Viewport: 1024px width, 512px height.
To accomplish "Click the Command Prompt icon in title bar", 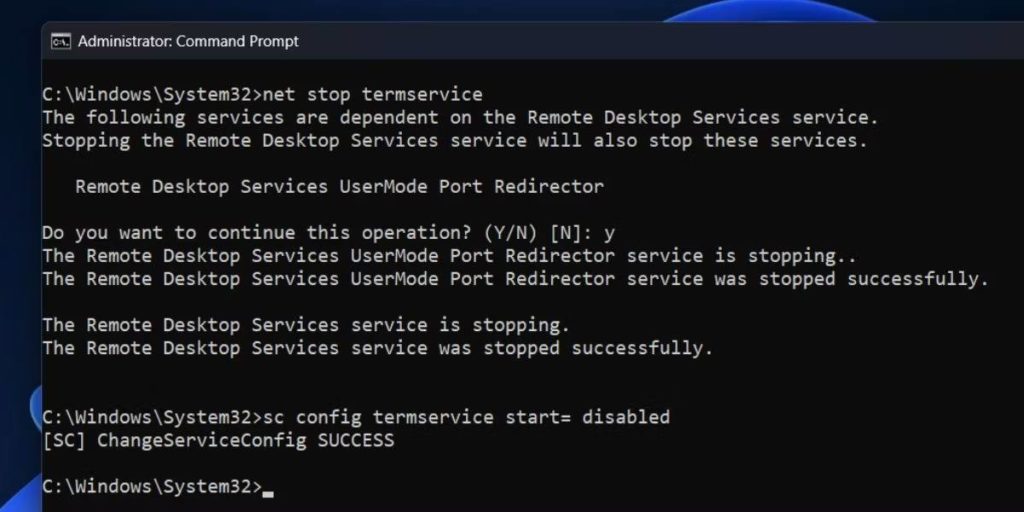I will click(61, 41).
